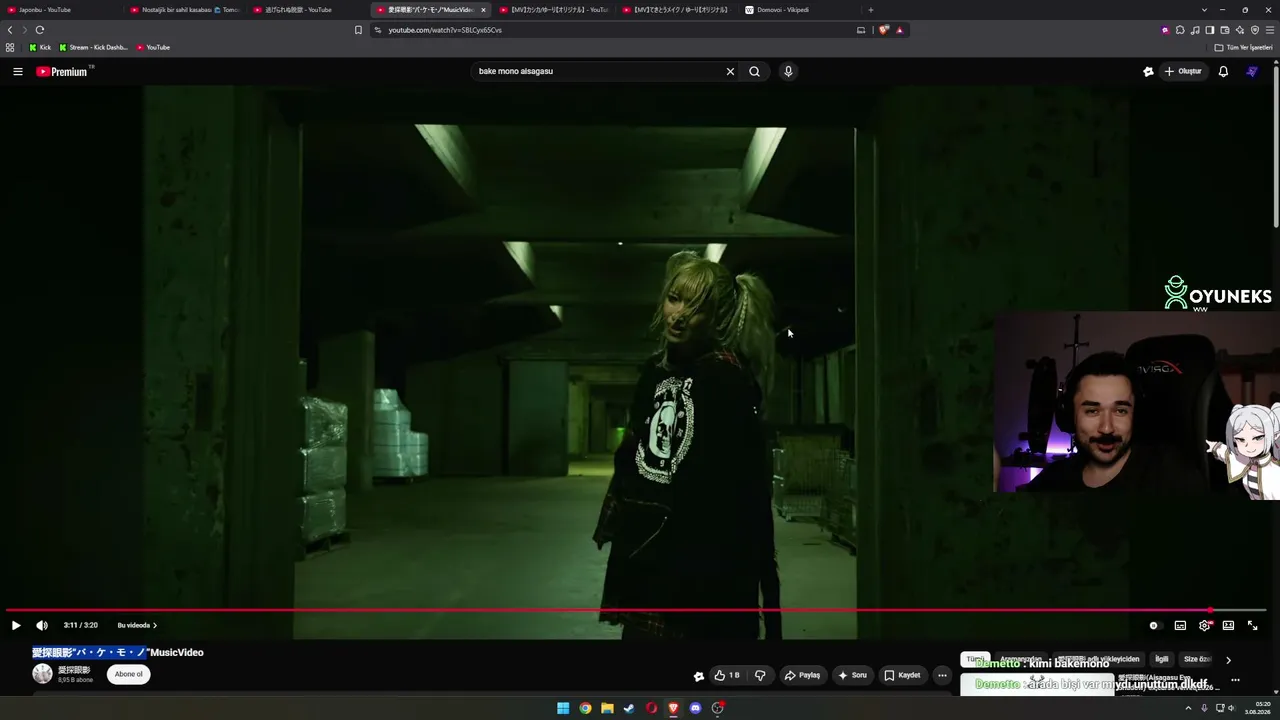Toggle the autoplay switch in player
This screenshot has width=1280, height=720.
click(1154, 625)
